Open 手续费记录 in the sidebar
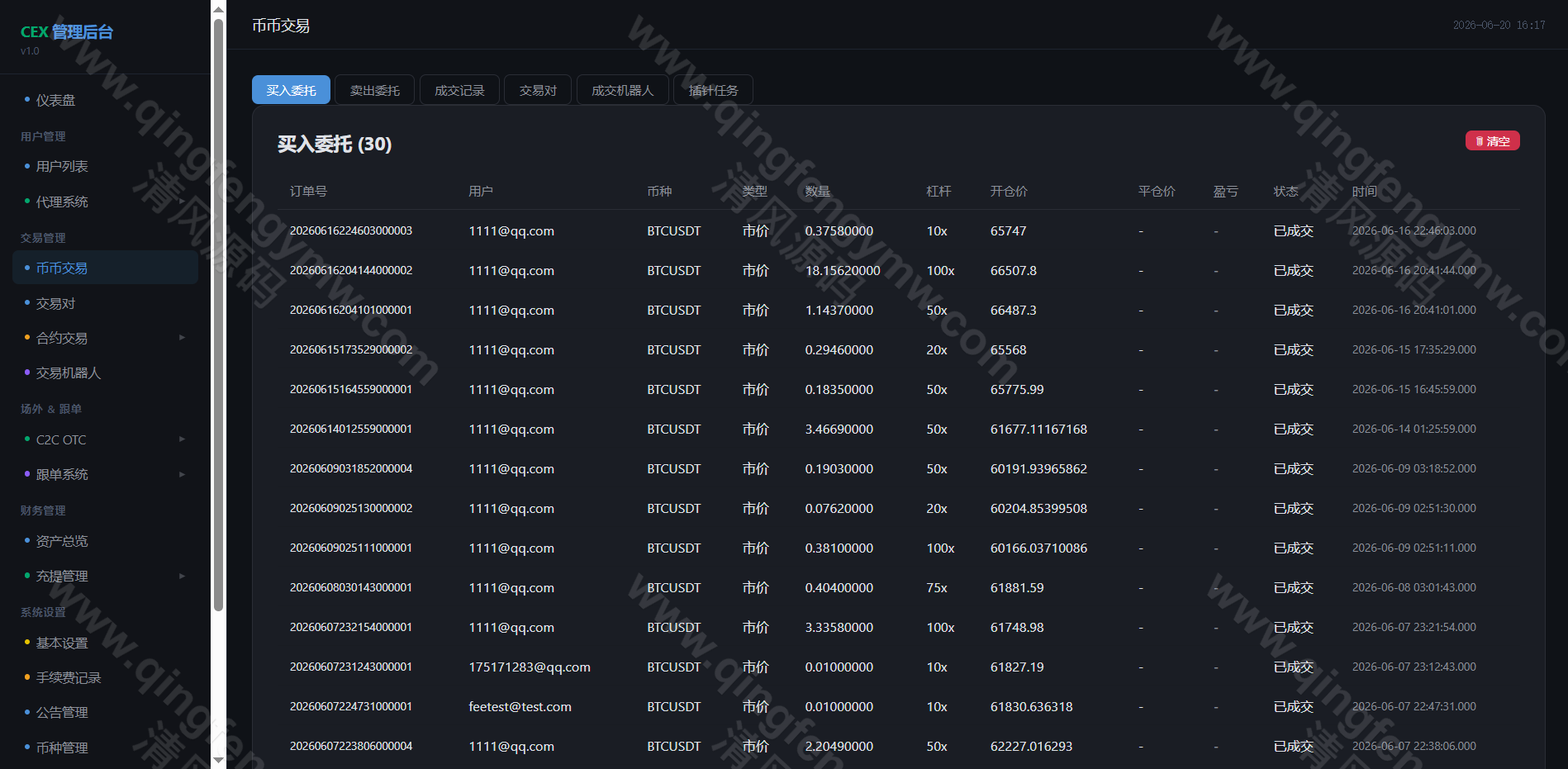 pos(105,677)
